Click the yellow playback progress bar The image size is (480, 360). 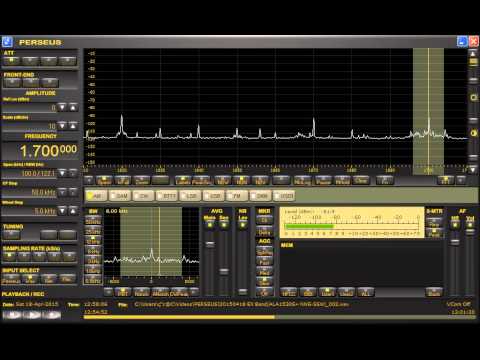coord(179,317)
